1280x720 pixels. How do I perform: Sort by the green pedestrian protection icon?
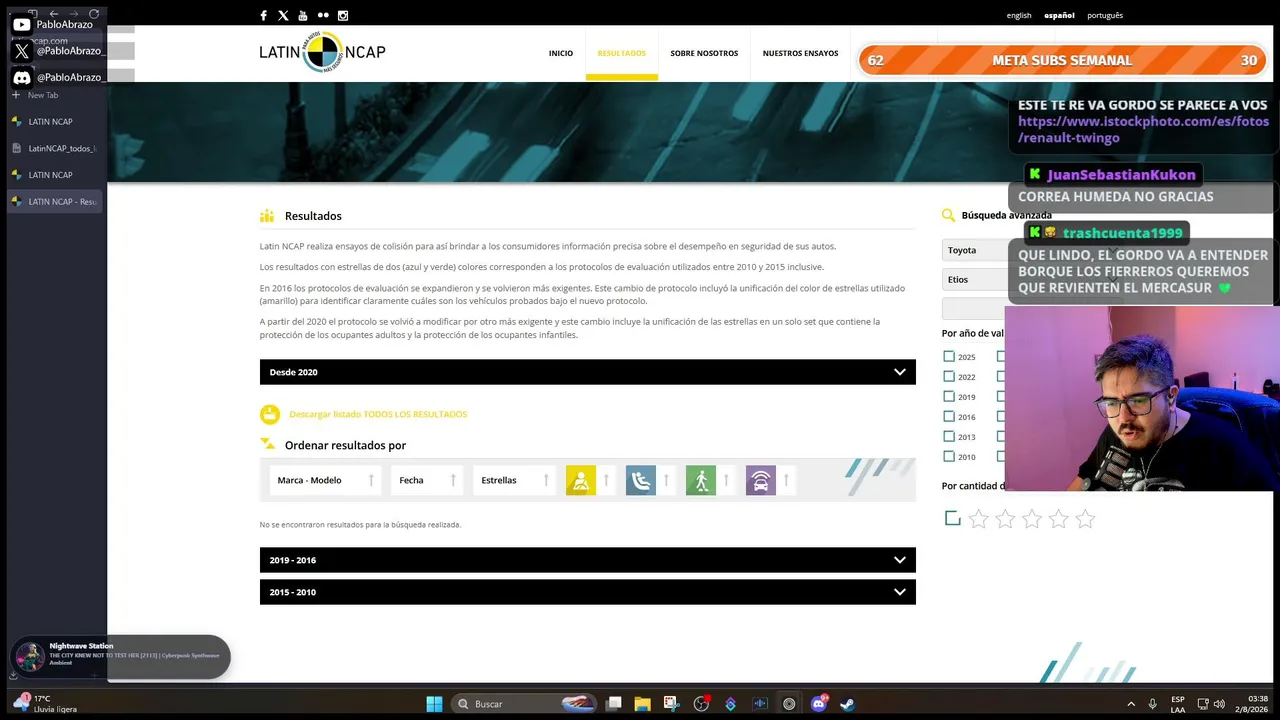[x=701, y=480]
